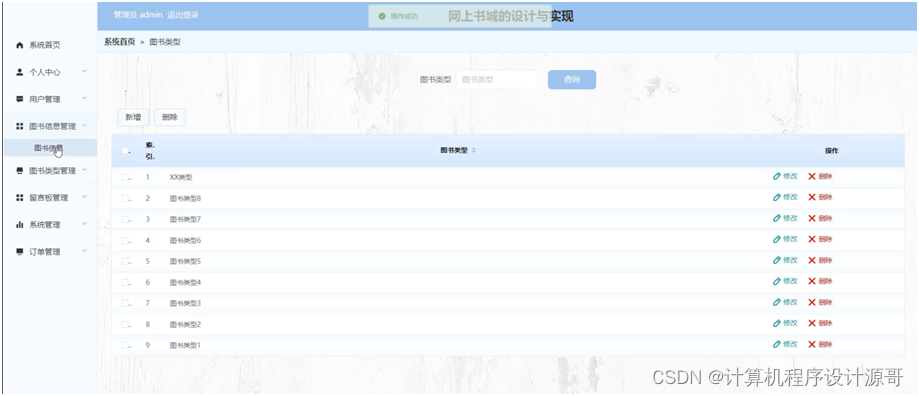Screen dimensions: 919x396
Task: Open the 用户管理 menu label
Action: [x=45, y=99]
